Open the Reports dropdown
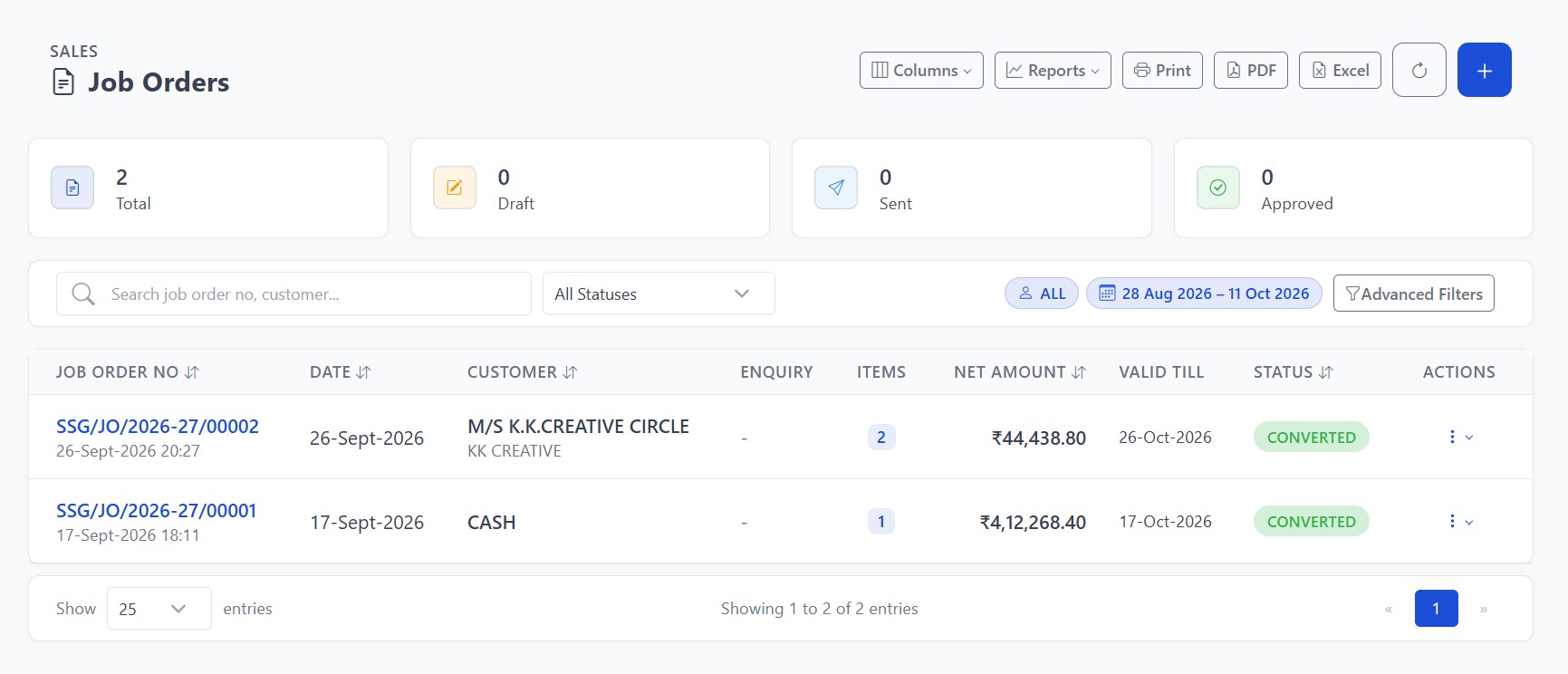This screenshot has height=674, width=1568. pyautogui.click(x=1053, y=70)
